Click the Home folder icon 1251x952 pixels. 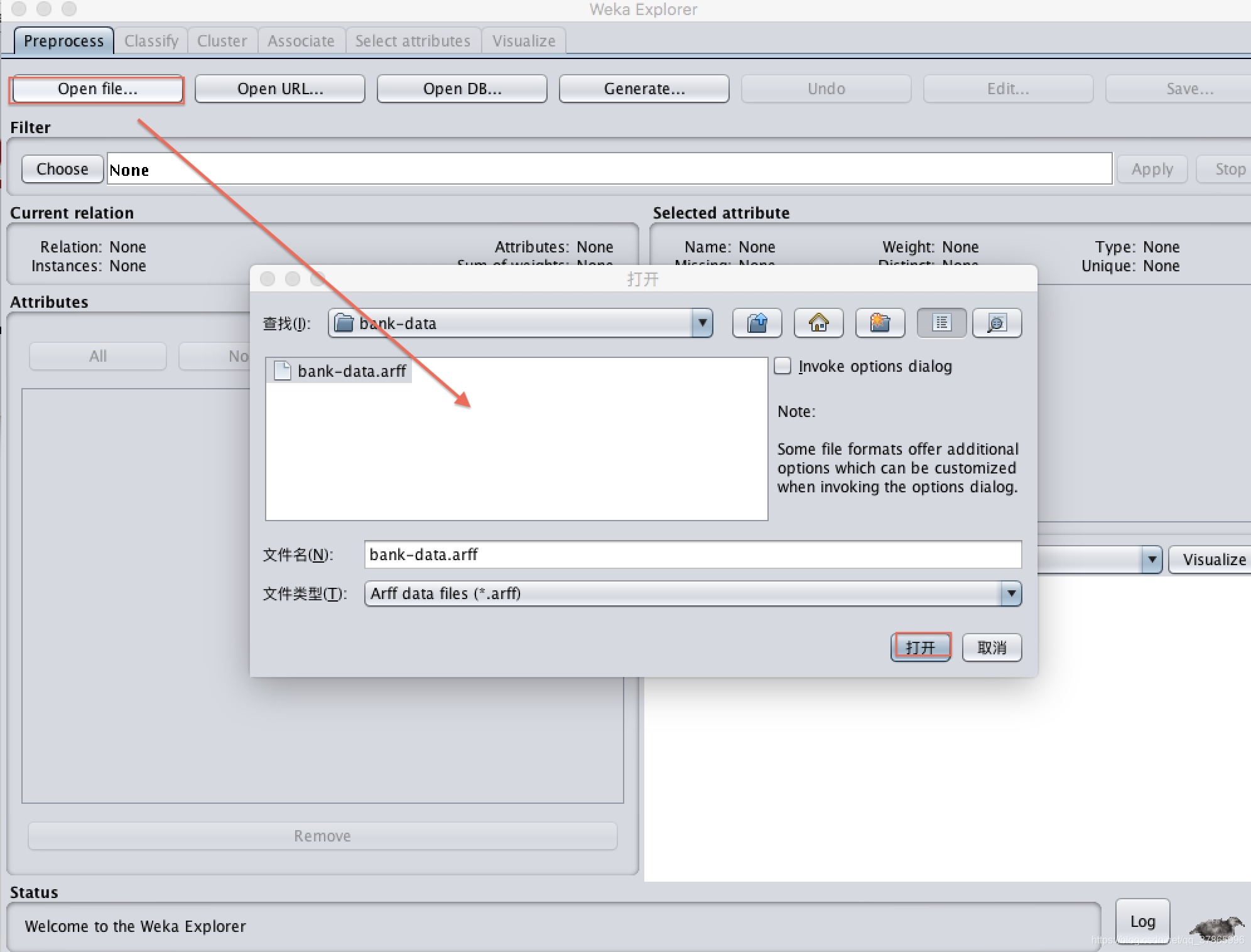click(818, 323)
